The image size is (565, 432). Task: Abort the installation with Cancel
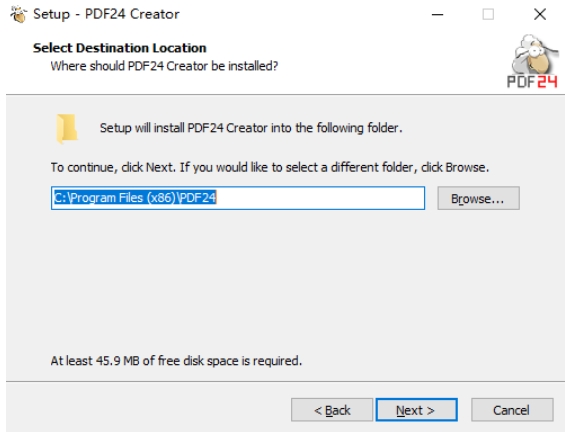(512, 410)
